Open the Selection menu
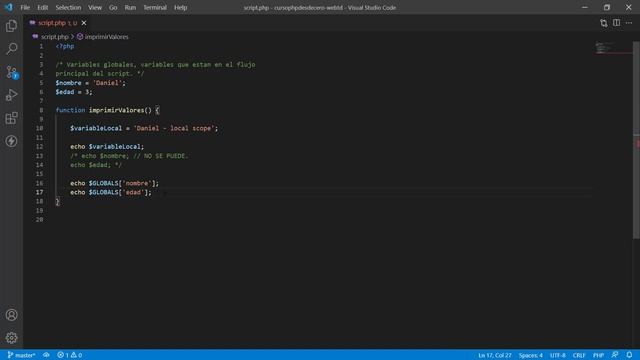Viewport: 640px width, 360px height. point(68,7)
